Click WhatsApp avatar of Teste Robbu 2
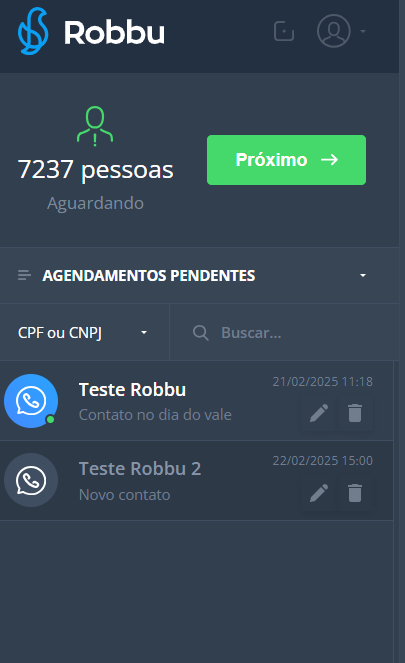405x663 pixels. point(31,480)
